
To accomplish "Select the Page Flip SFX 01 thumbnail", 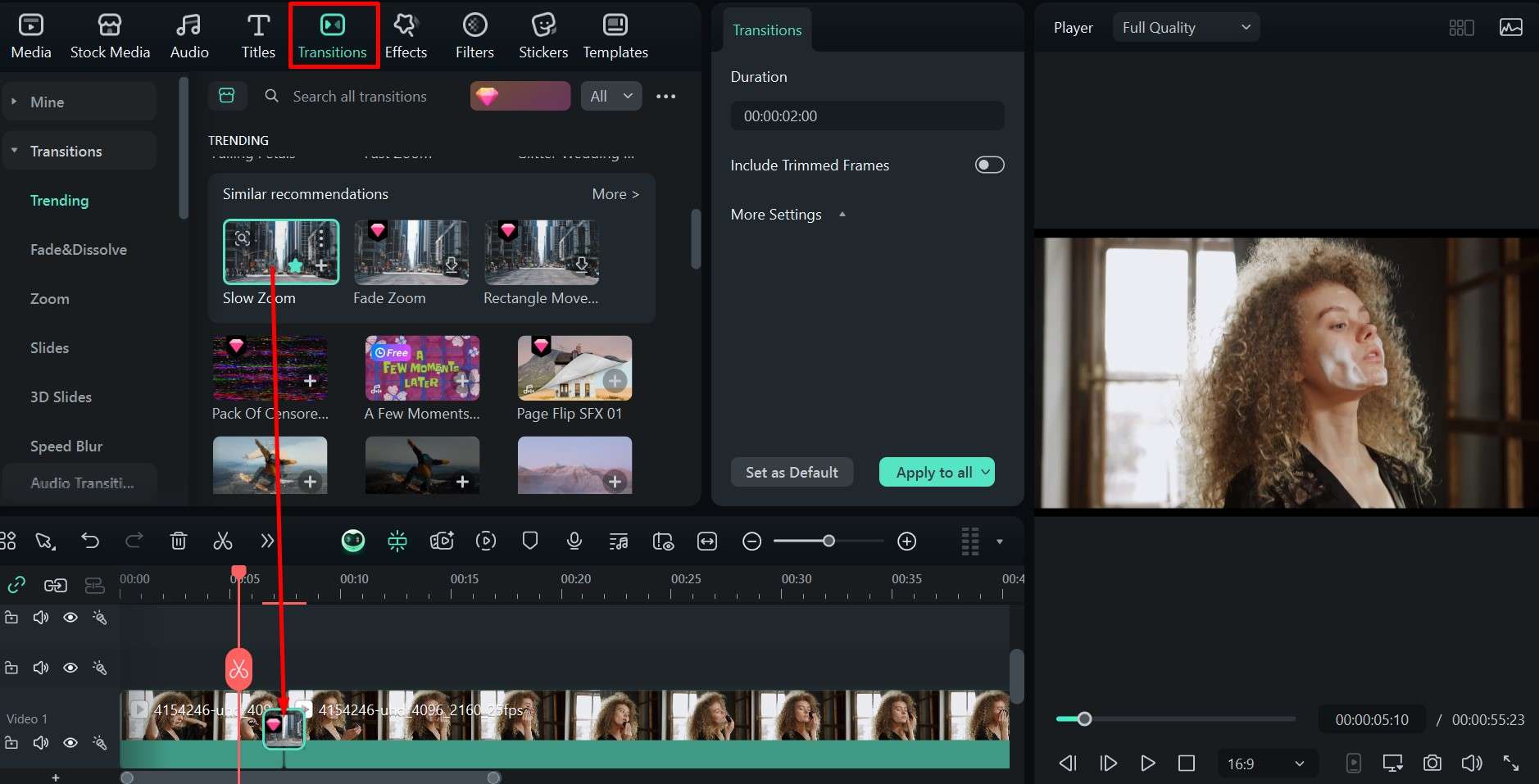I will tap(574, 368).
